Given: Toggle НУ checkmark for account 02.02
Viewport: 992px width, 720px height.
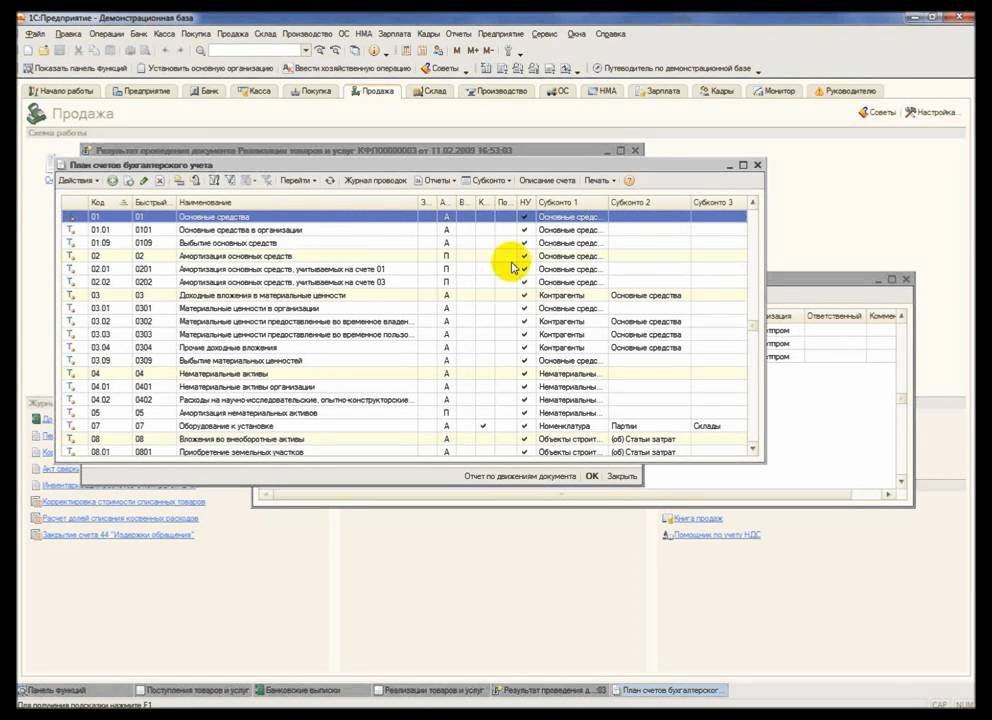Looking at the screenshot, I should (524, 282).
